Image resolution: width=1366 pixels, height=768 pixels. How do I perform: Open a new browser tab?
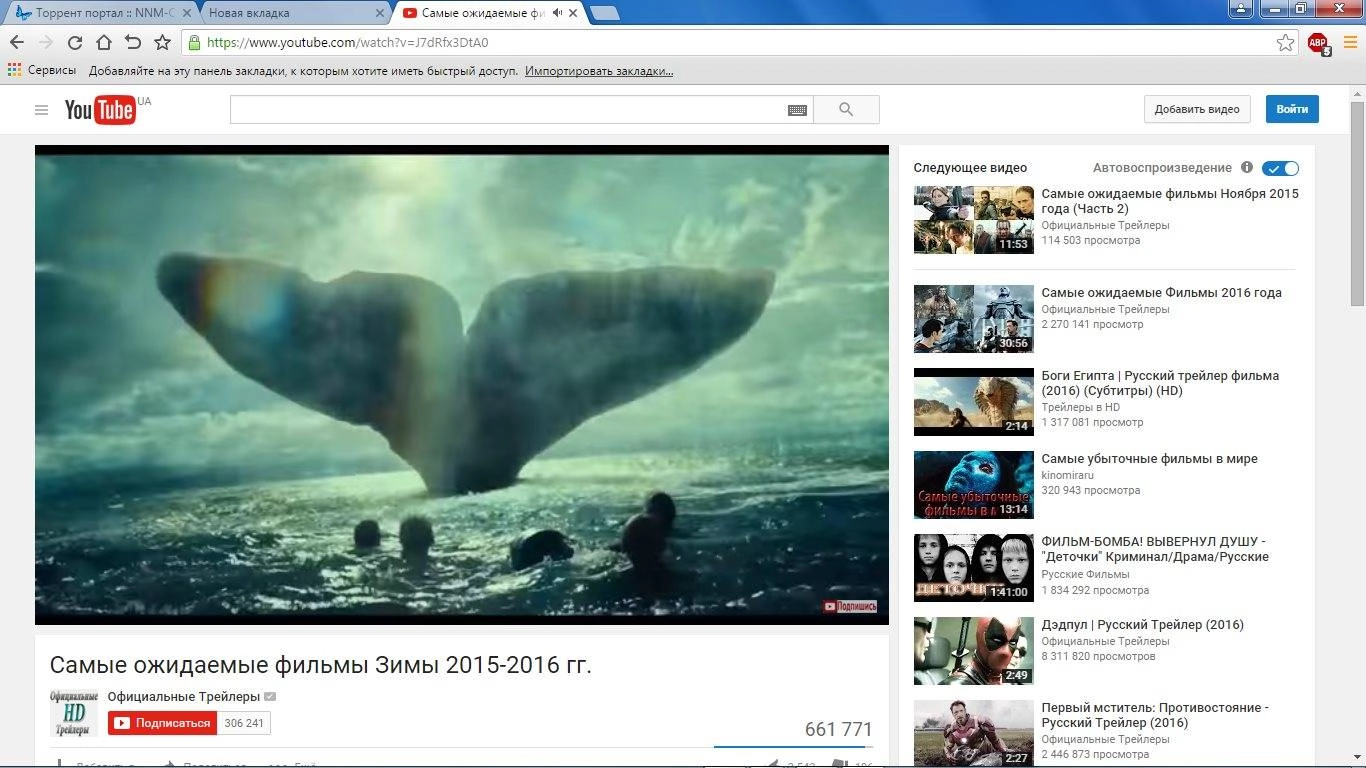[x=605, y=13]
